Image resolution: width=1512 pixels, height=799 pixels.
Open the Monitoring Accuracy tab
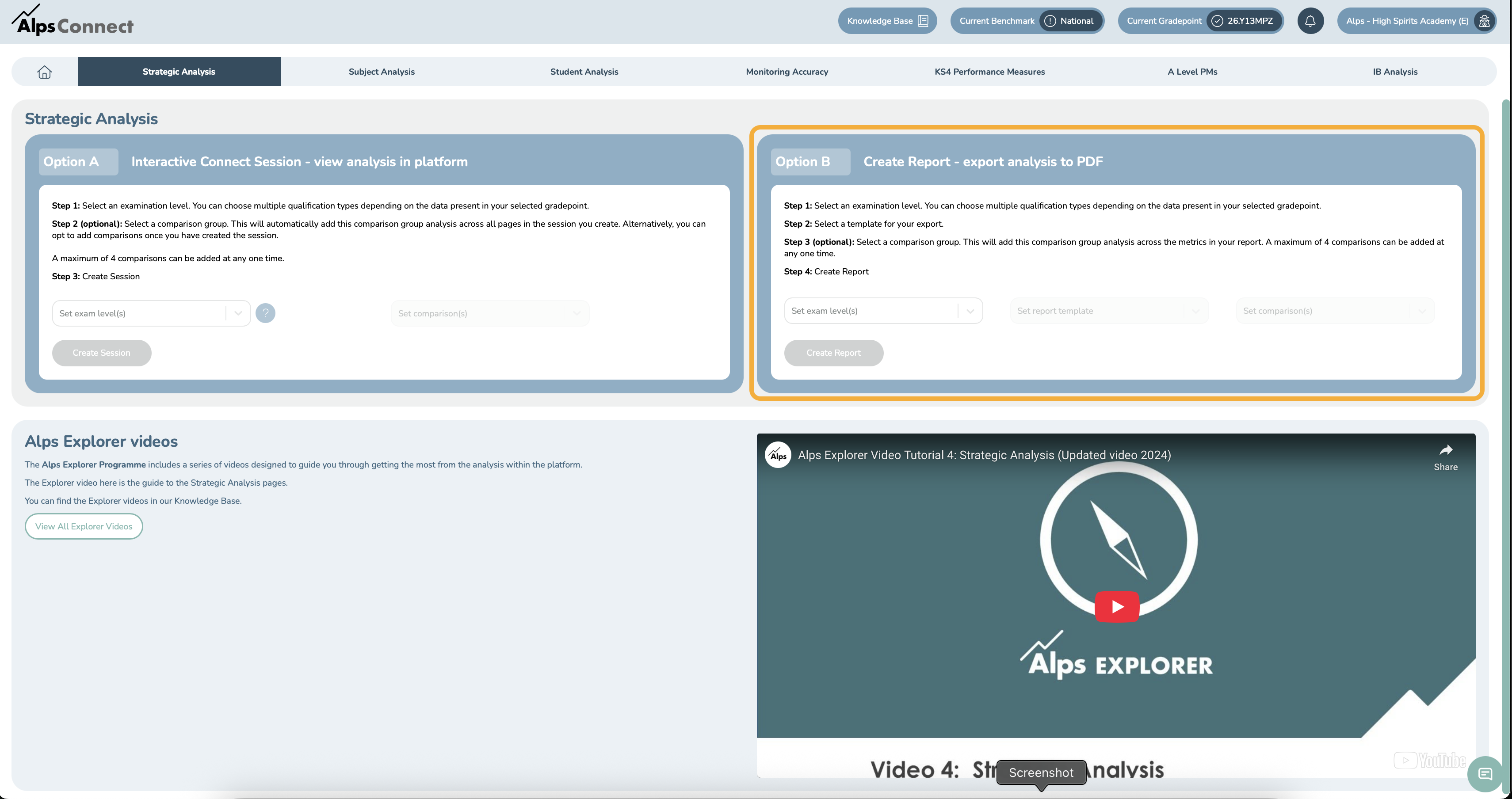click(787, 72)
